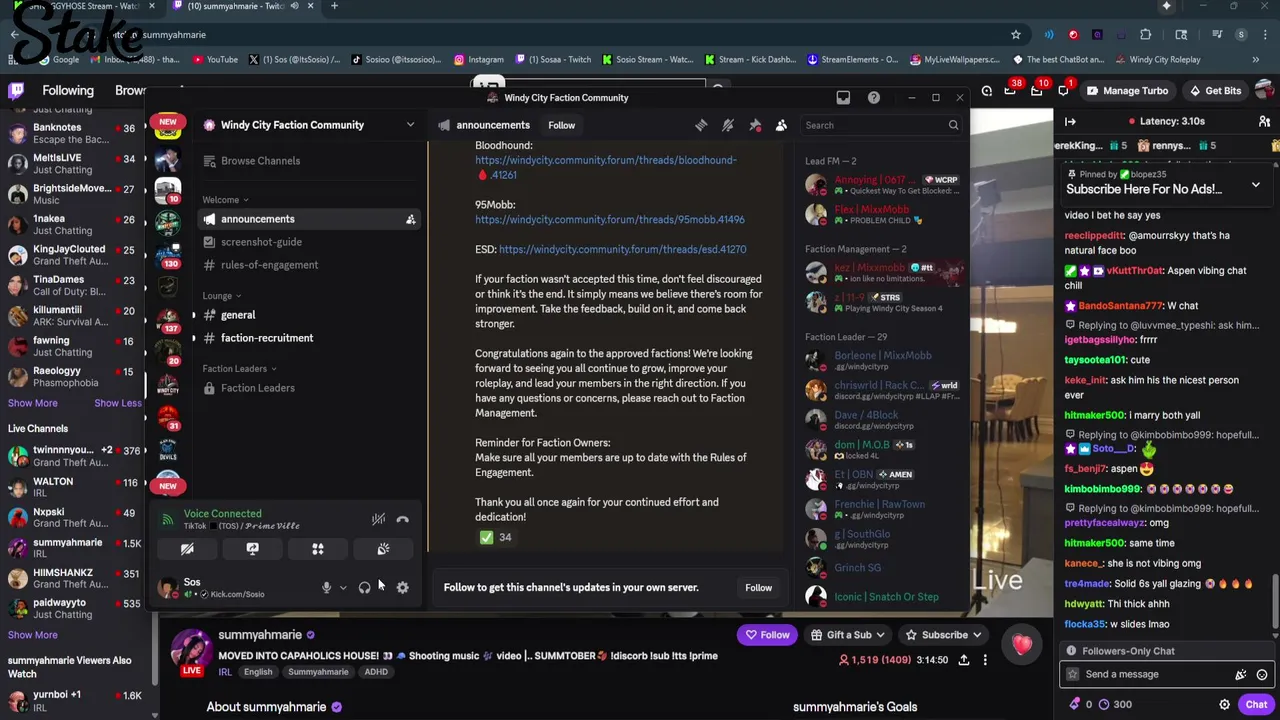Open the English stream tag

click(x=258, y=672)
